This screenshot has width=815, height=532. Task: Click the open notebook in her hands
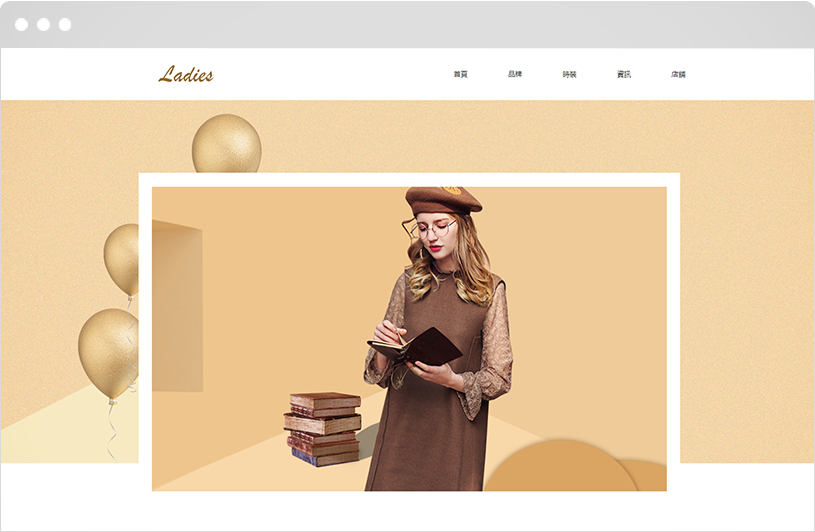pos(415,347)
